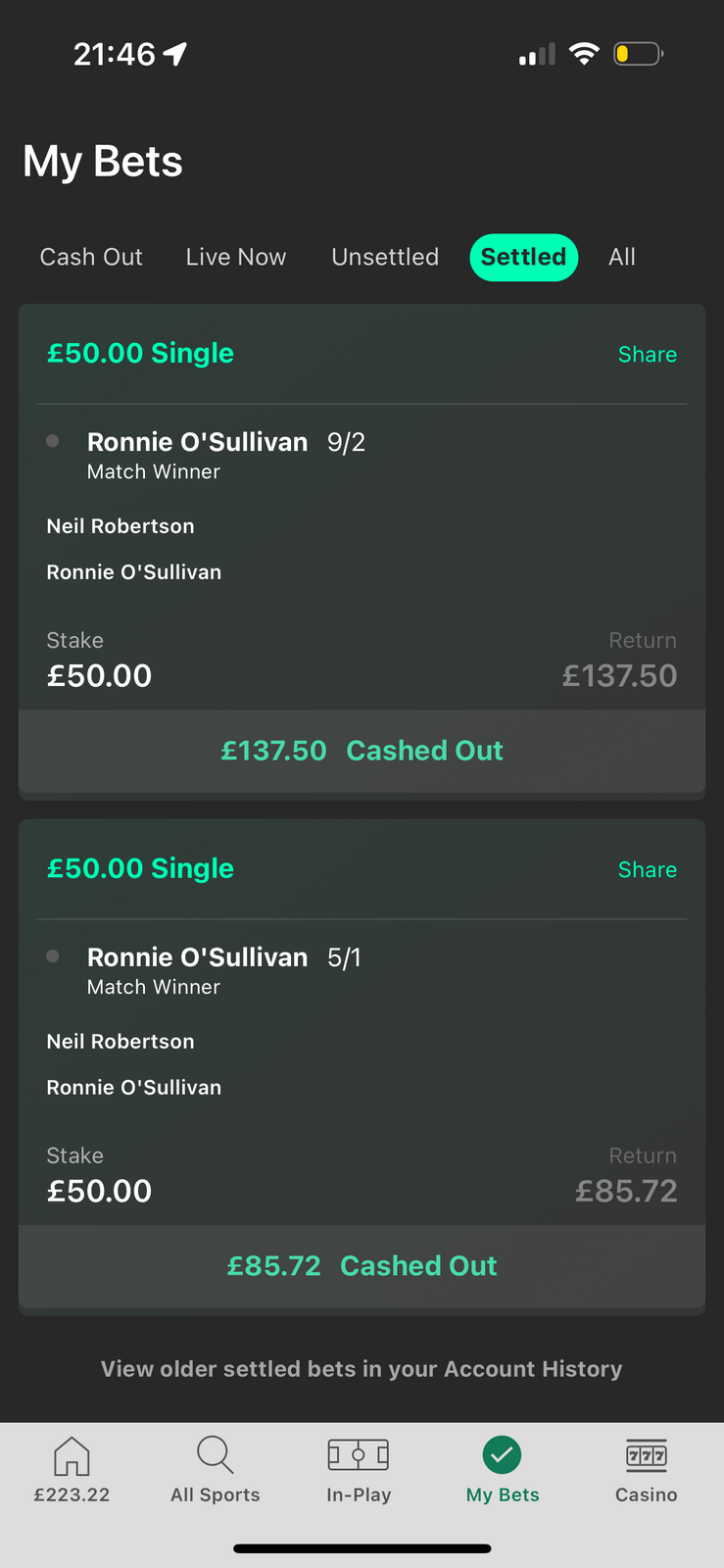
Task: Select the Settled filter pill
Action: click(524, 257)
